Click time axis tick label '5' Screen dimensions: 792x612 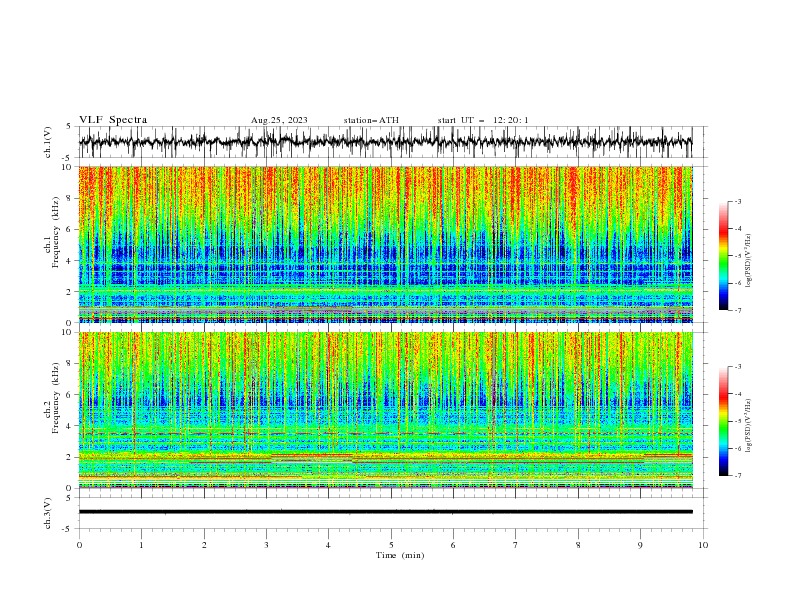(x=391, y=545)
